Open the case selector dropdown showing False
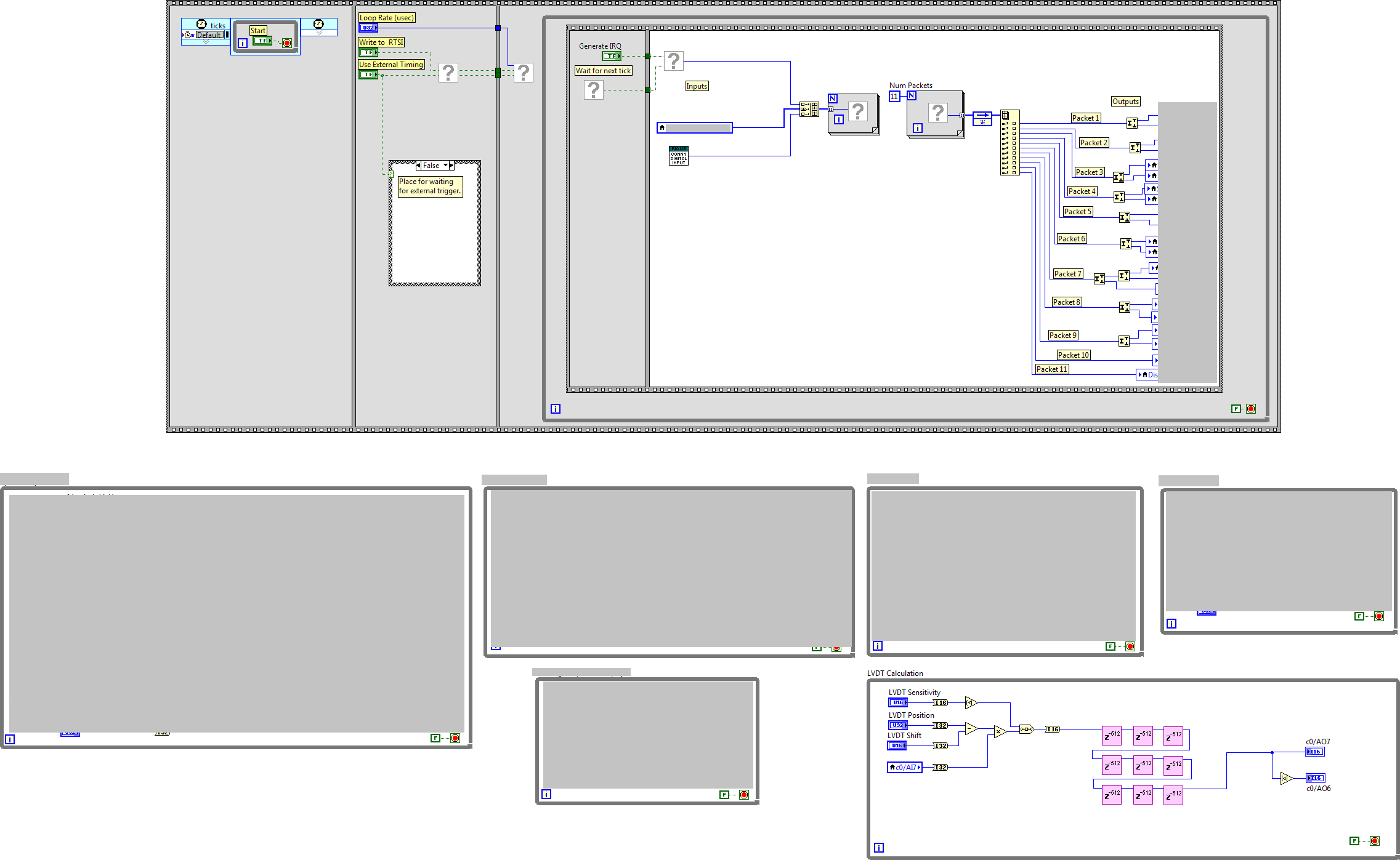 [x=435, y=166]
